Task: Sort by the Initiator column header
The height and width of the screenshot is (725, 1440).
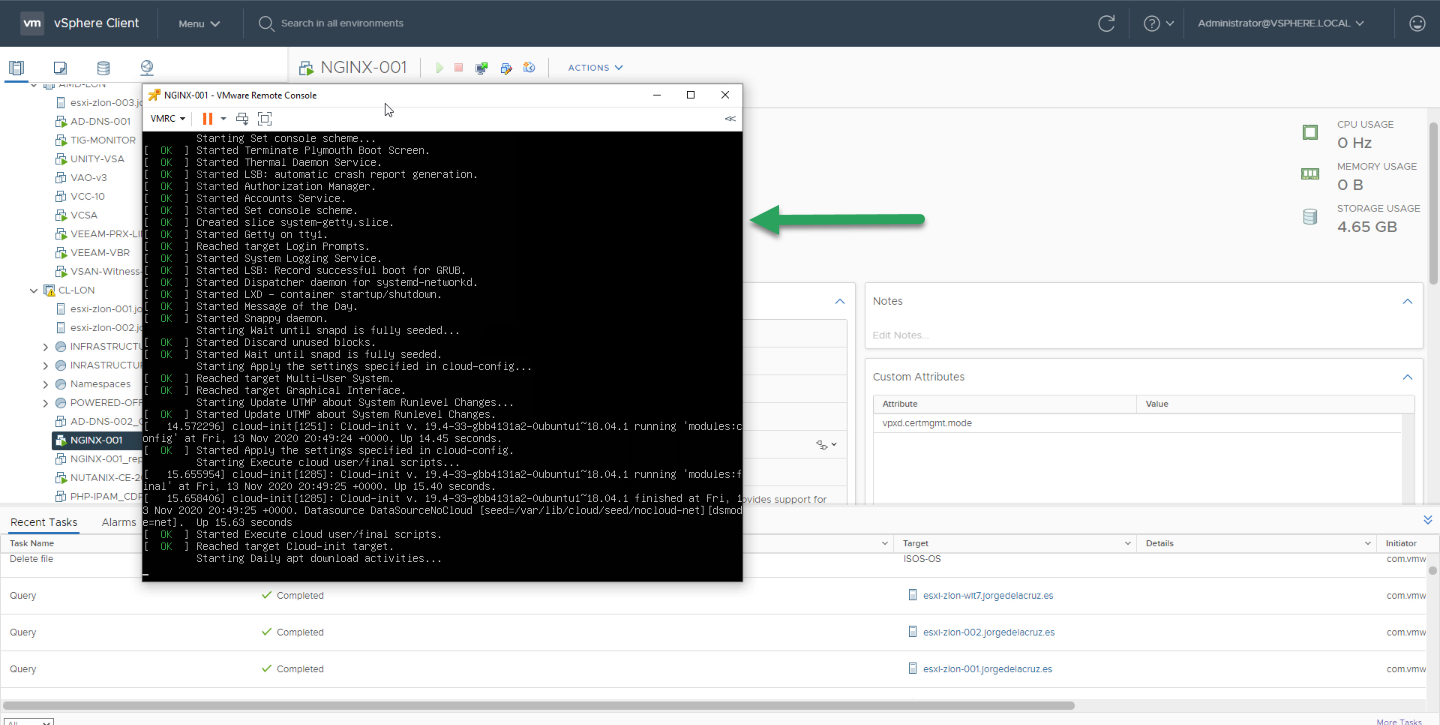Action: click(1401, 543)
